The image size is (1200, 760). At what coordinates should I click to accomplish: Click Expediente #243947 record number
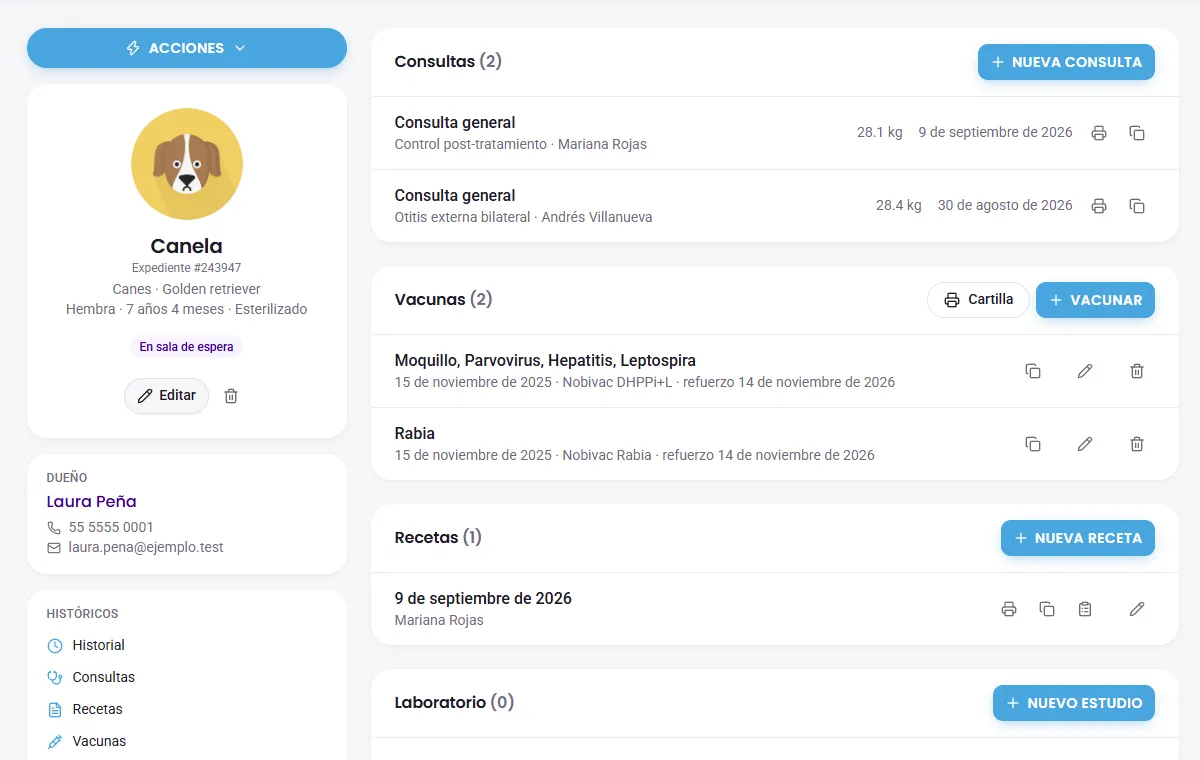pyautogui.click(x=187, y=268)
